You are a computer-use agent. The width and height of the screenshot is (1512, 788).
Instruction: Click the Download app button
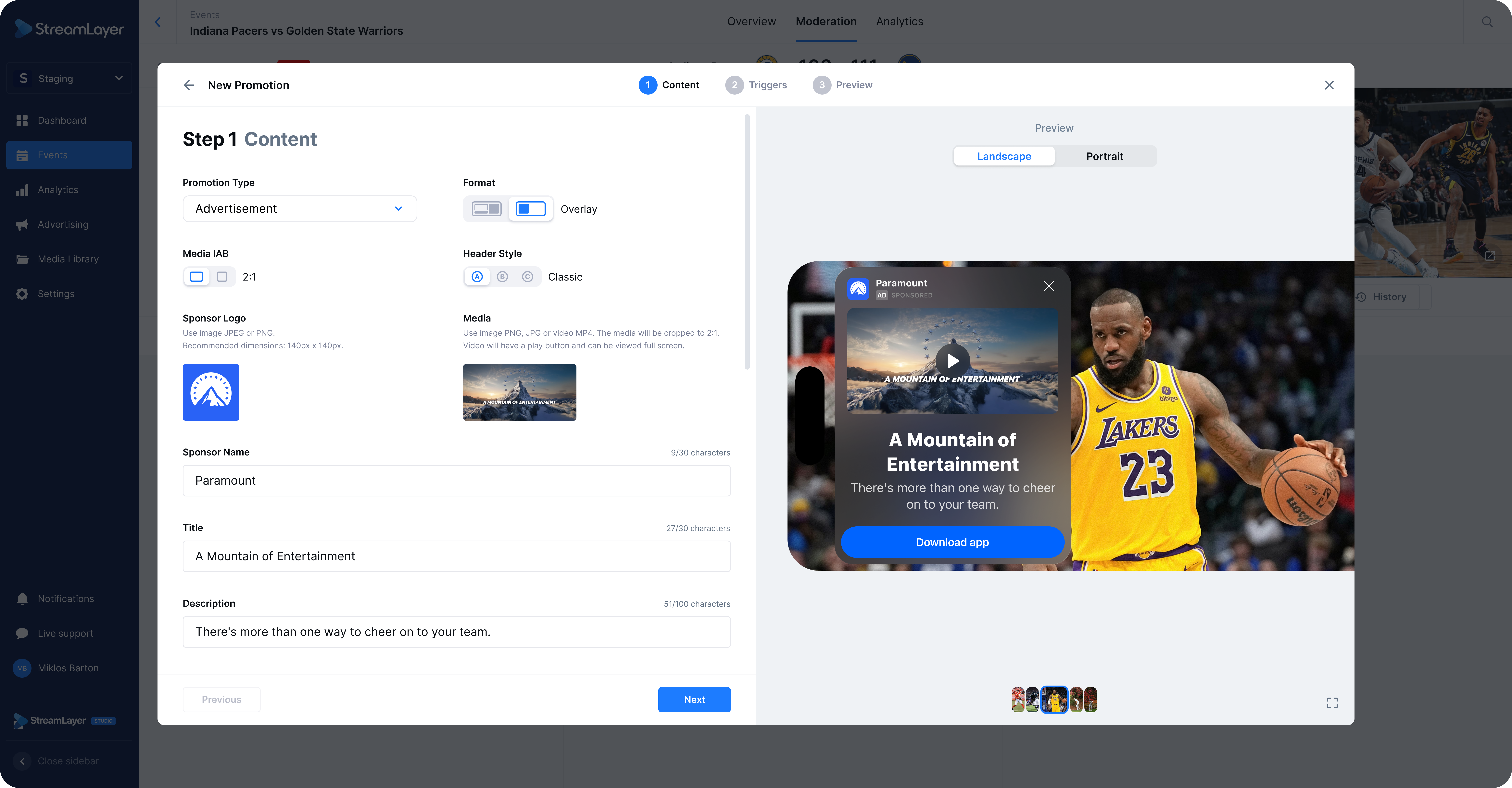tap(952, 542)
